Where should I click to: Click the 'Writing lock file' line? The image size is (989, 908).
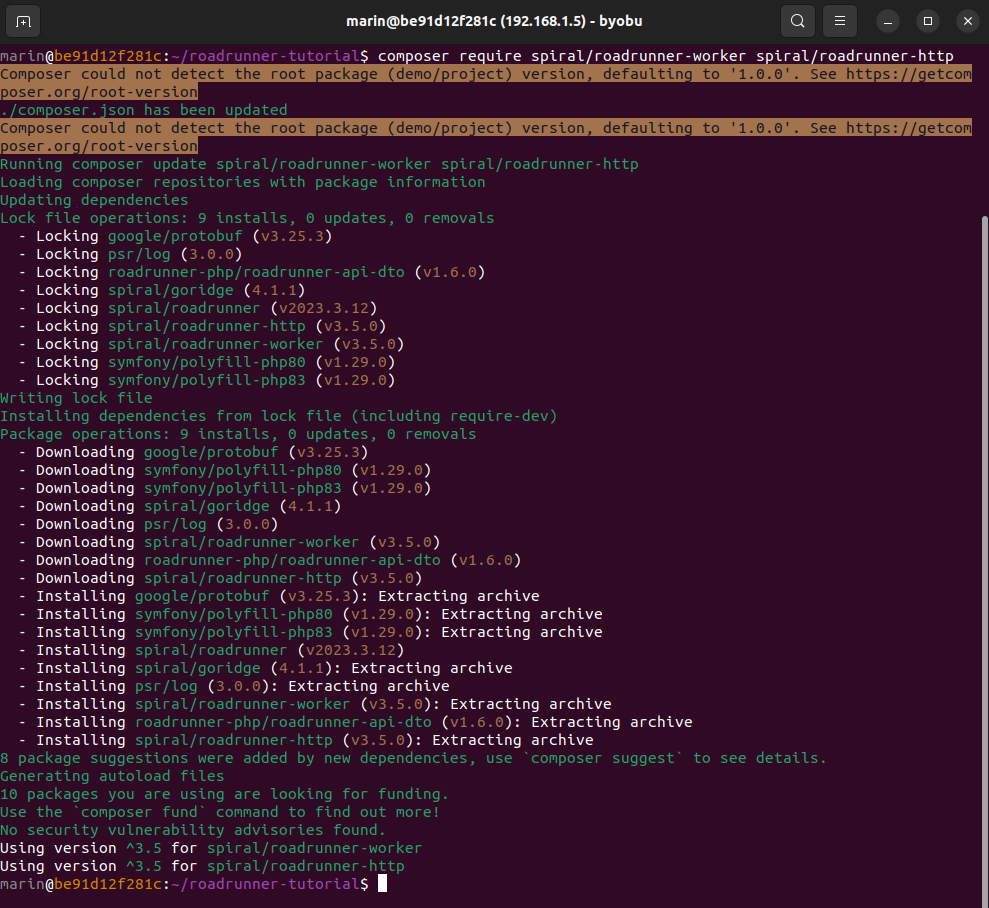coord(76,399)
